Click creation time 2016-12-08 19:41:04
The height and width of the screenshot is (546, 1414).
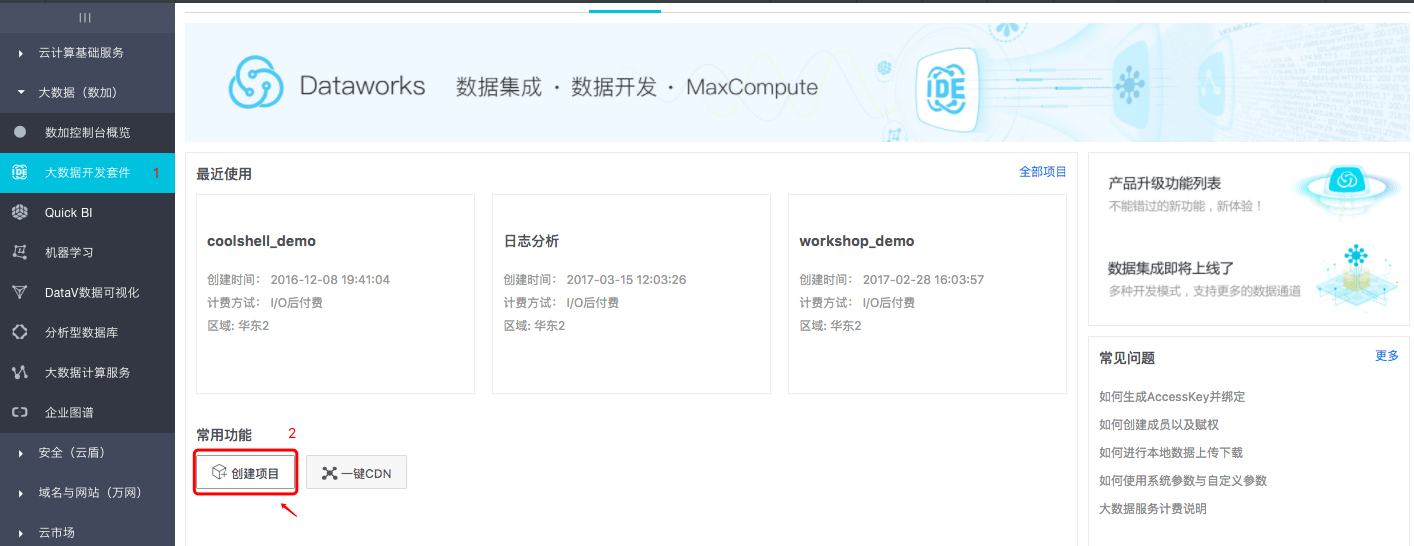(330, 280)
